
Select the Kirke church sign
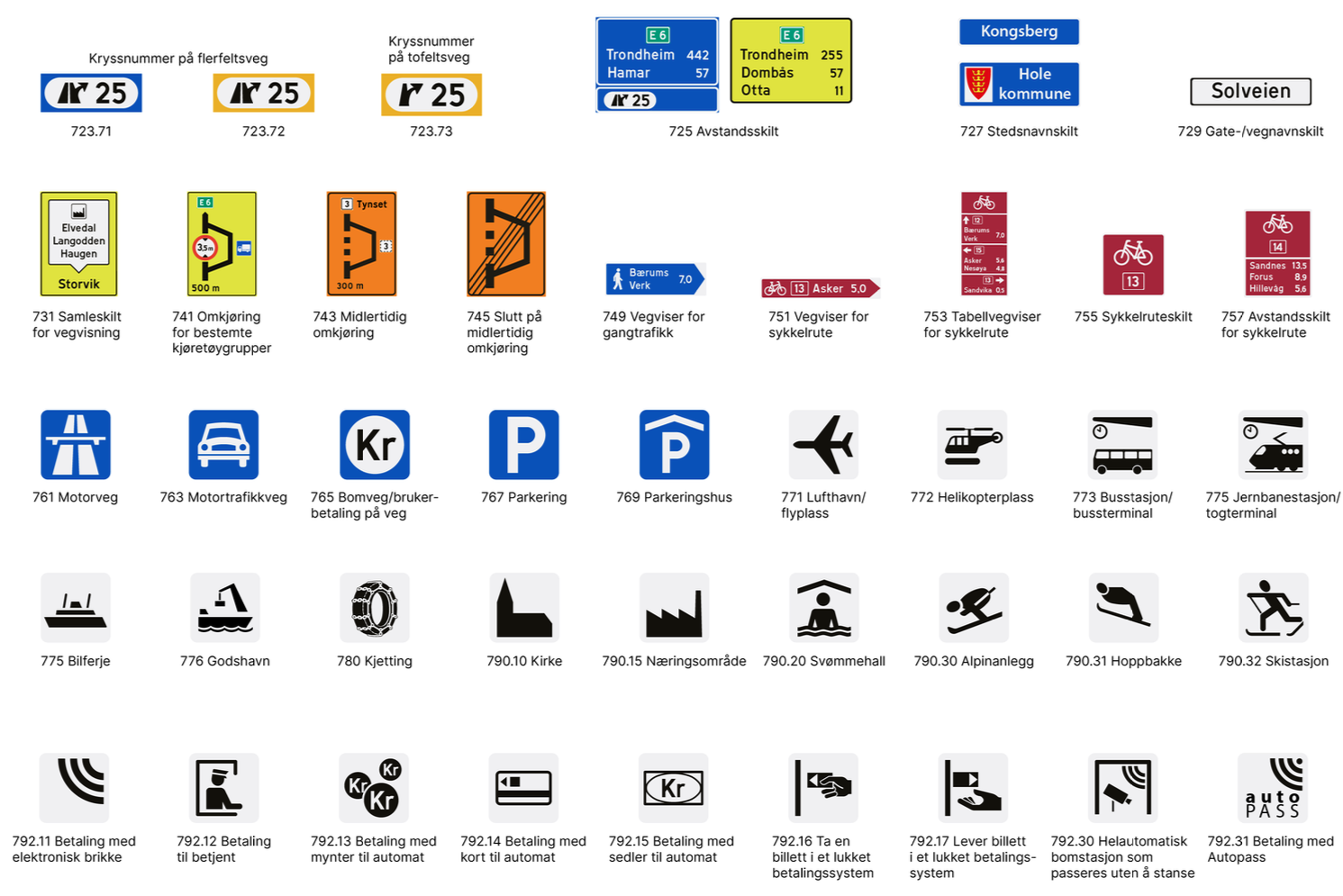coord(524,608)
